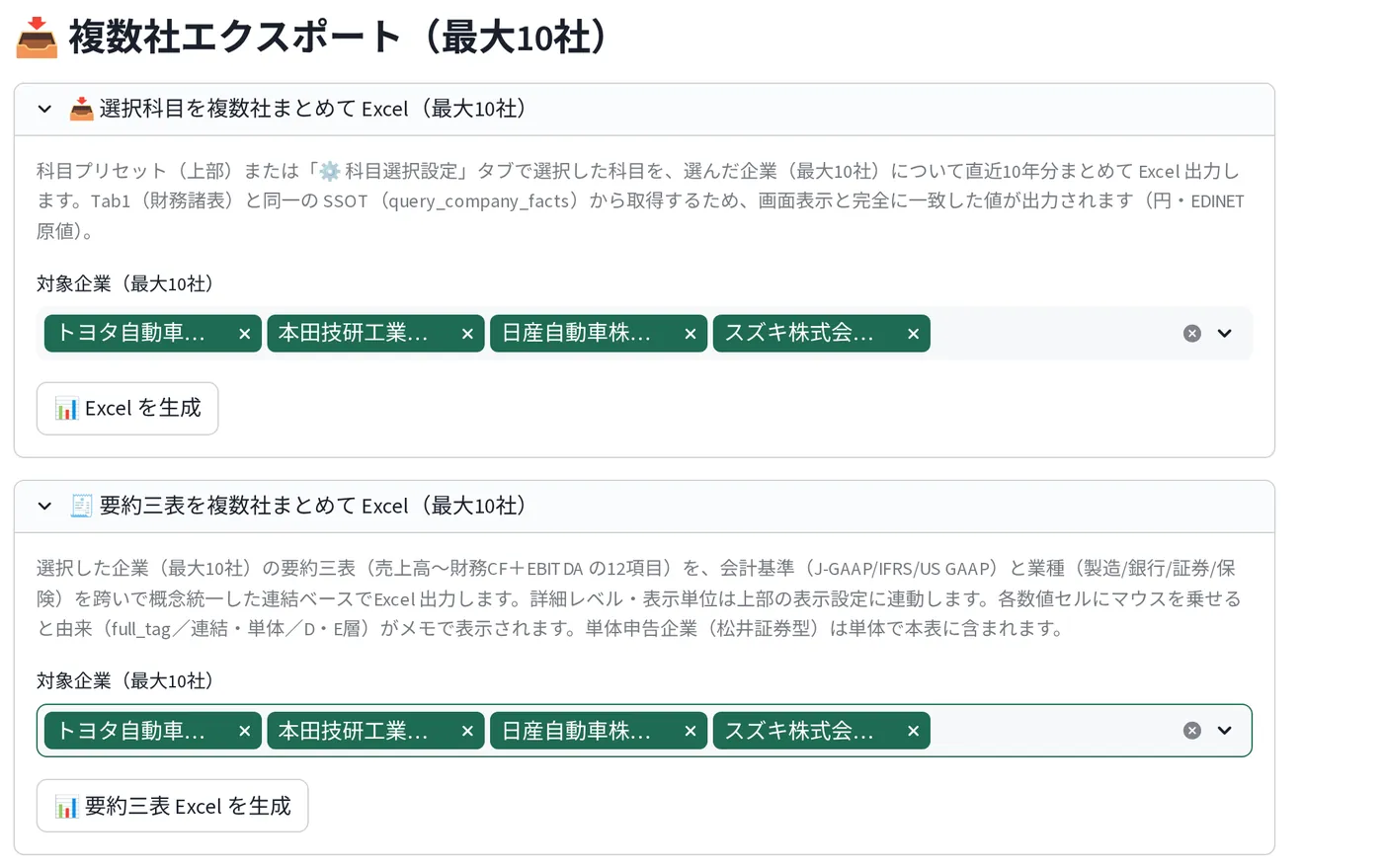The image size is (1383, 868).
Task: Click the 対象企業 label in 要約三表 section
Action: 125,681
